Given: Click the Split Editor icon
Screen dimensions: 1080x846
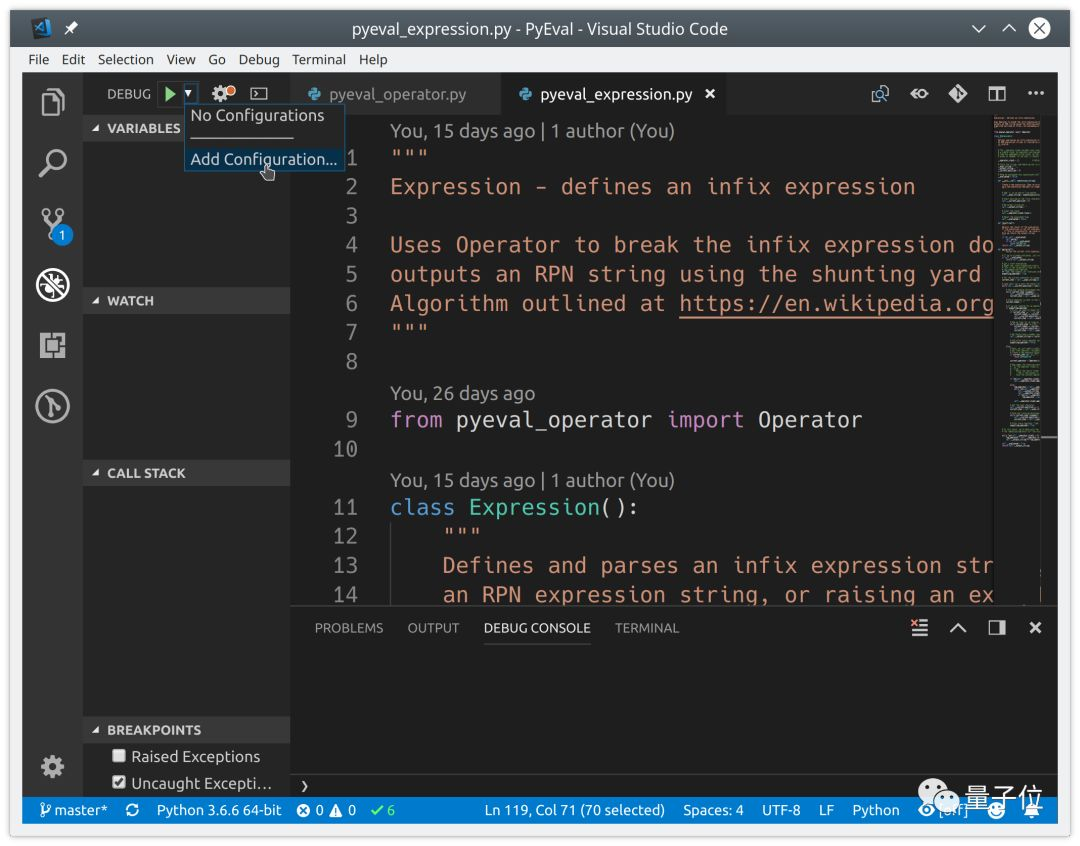Looking at the screenshot, I should tap(997, 94).
